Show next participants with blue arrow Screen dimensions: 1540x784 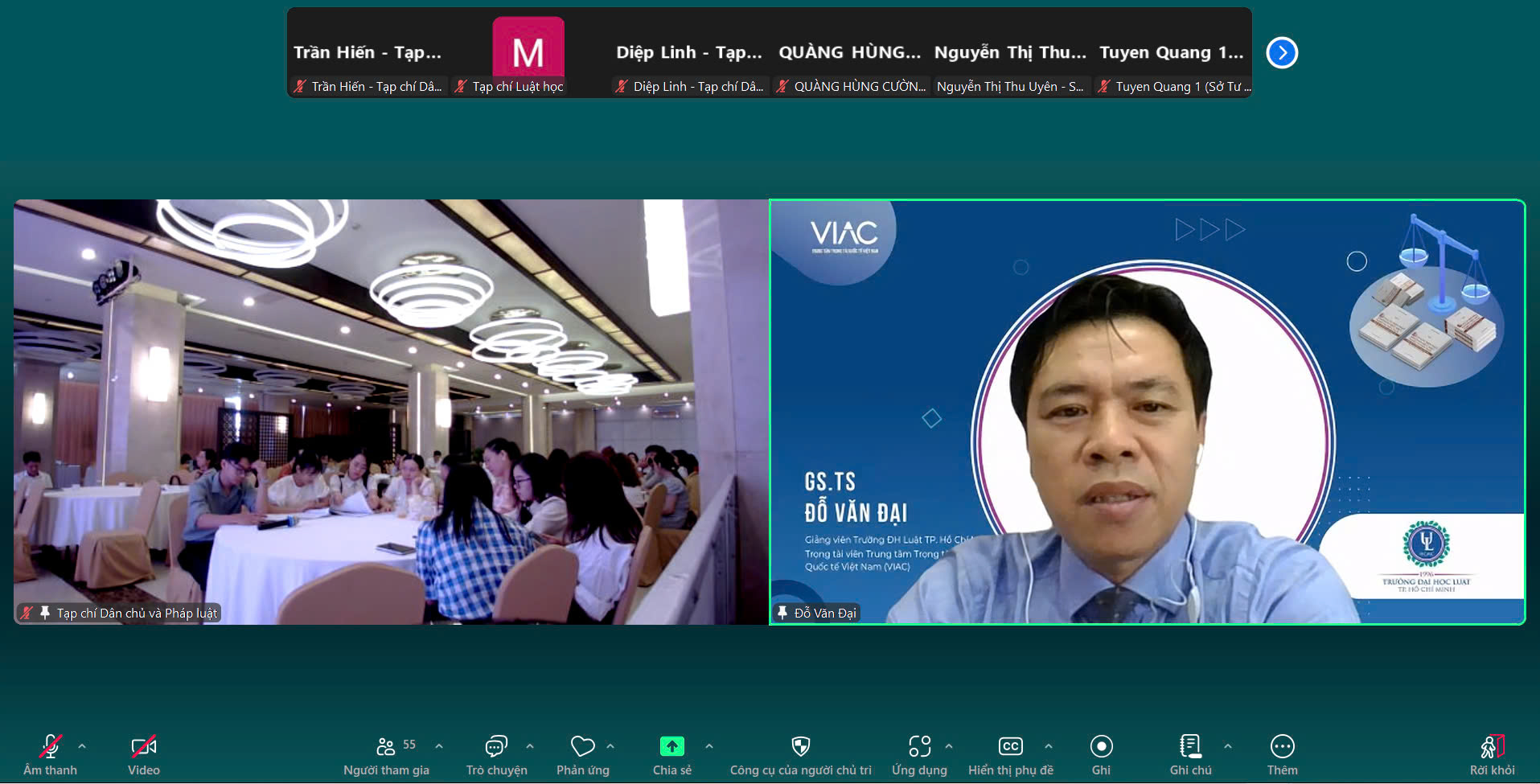click(x=1282, y=53)
